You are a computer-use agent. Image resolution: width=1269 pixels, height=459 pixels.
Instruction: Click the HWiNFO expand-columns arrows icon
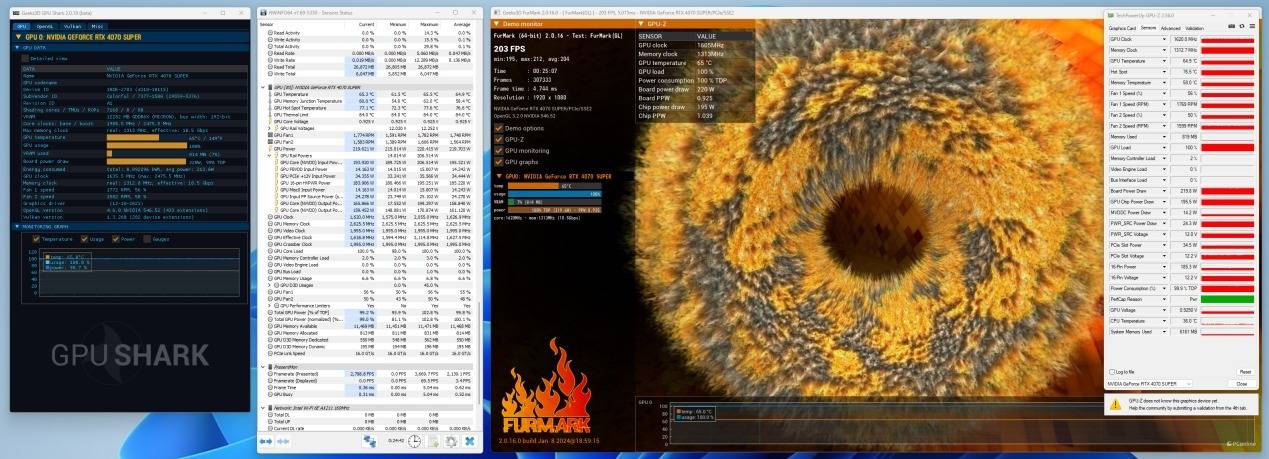click(x=266, y=441)
